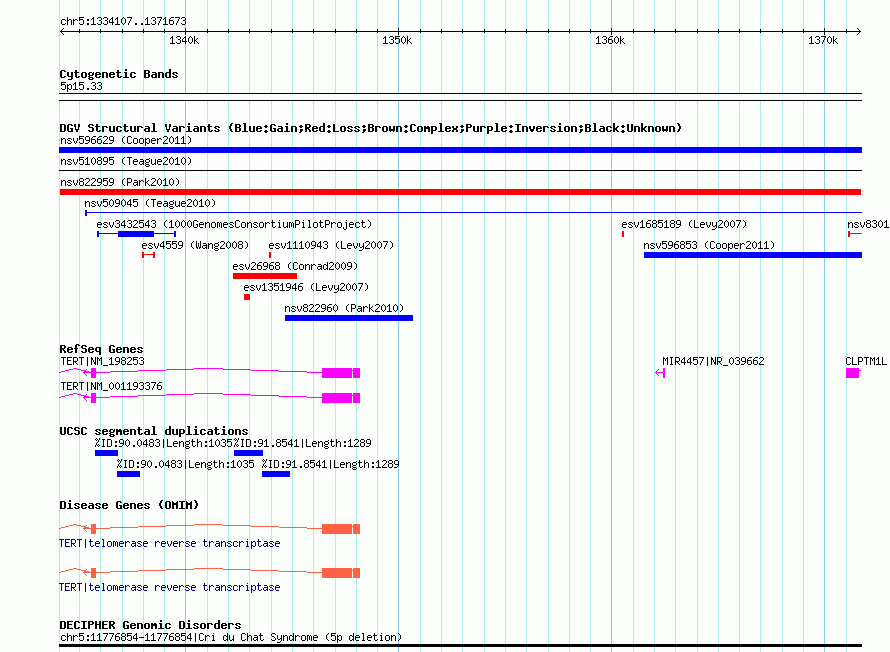Click the Cytogenetic Bands heading

coord(119,74)
